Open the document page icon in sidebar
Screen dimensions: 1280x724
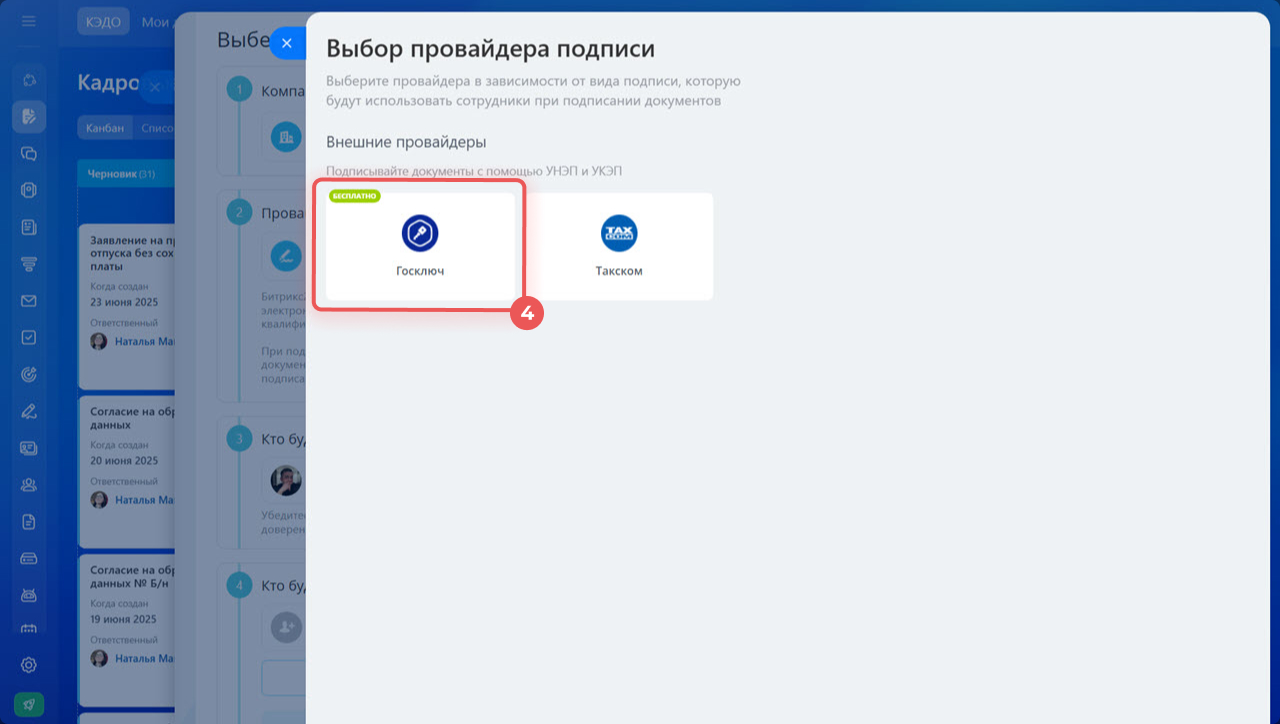click(x=29, y=522)
